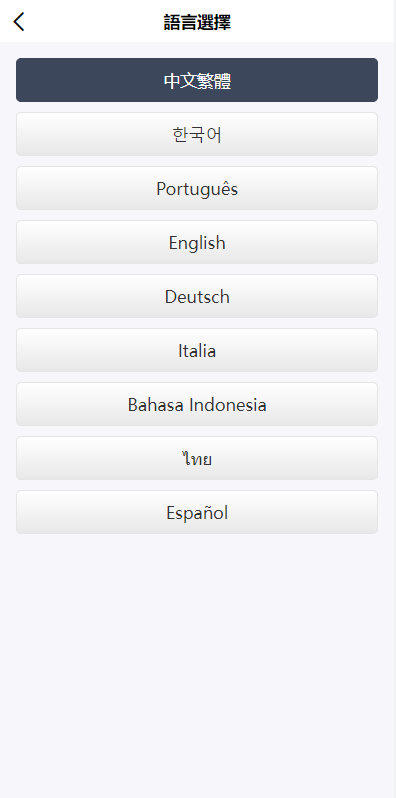Return to previous screen via header chevron

19,22
